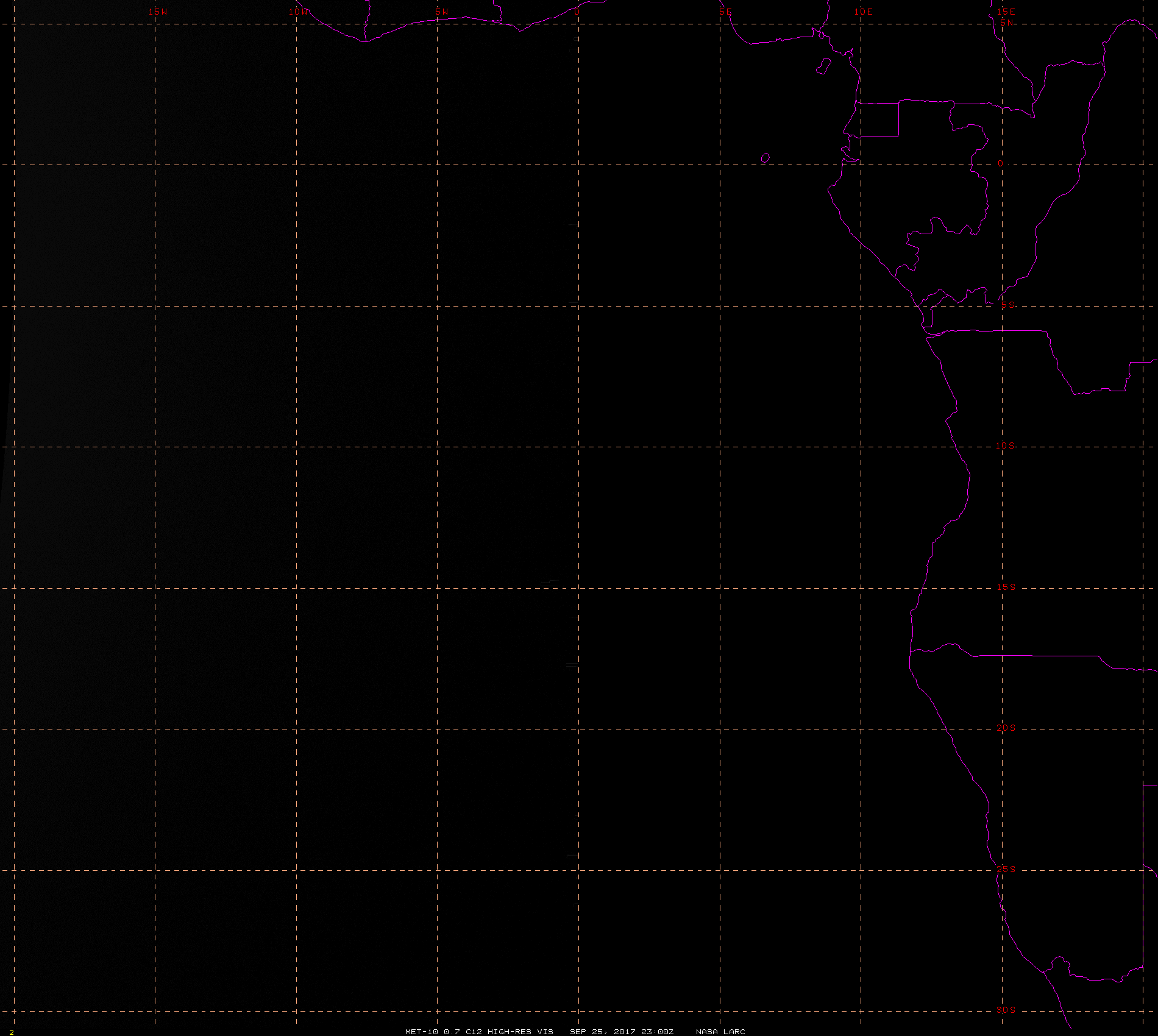Image resolution: width=1158 pixels, height=1036 pixels.
Task: Select the 10E longitude label
Action: click(864, 12)
